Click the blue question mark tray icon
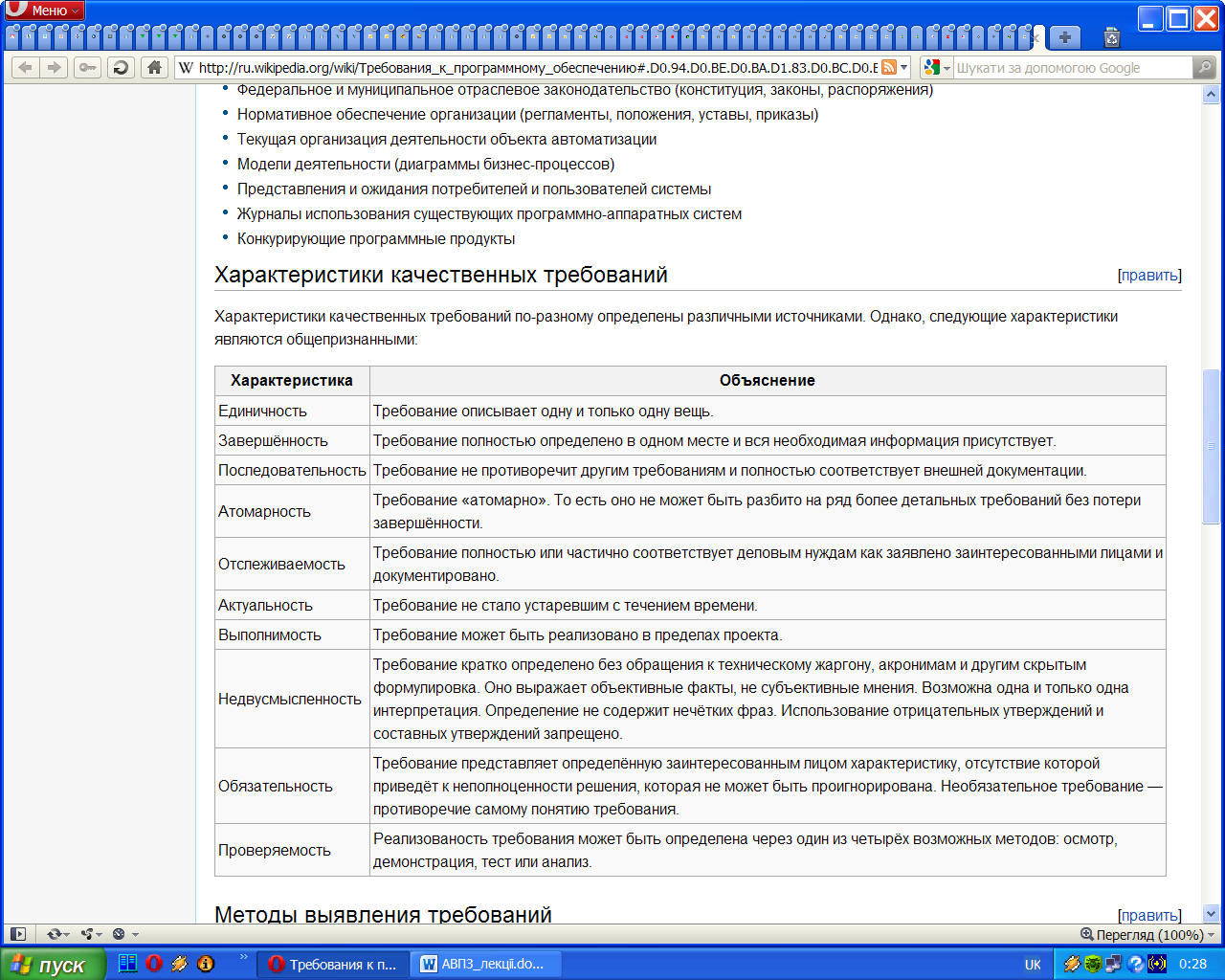Image resolution: width=1225 pixels, height=980 pixels. click(1136, 965)
